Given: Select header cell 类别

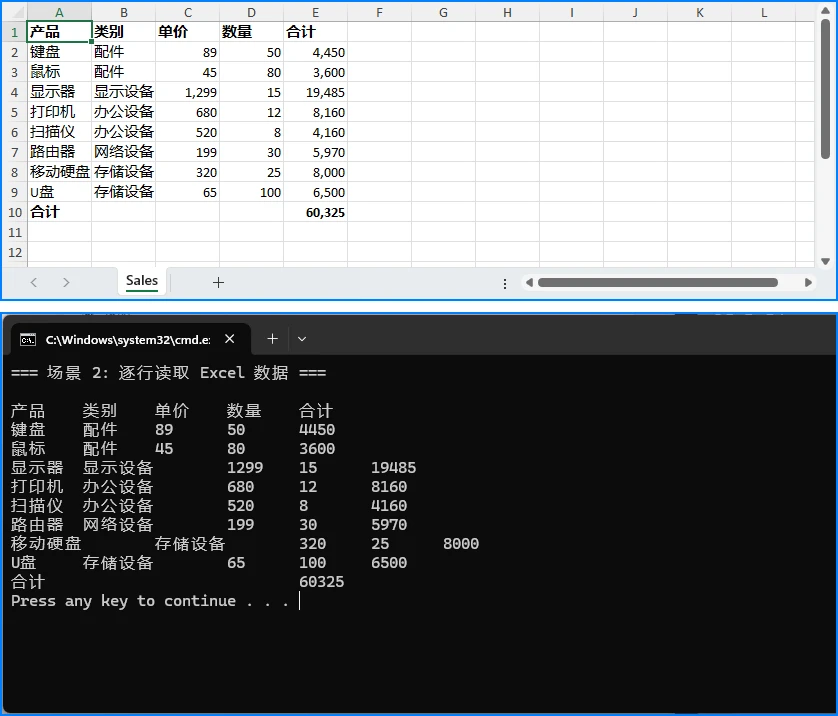Looking at the screenshot, I should tap(123, 32).
